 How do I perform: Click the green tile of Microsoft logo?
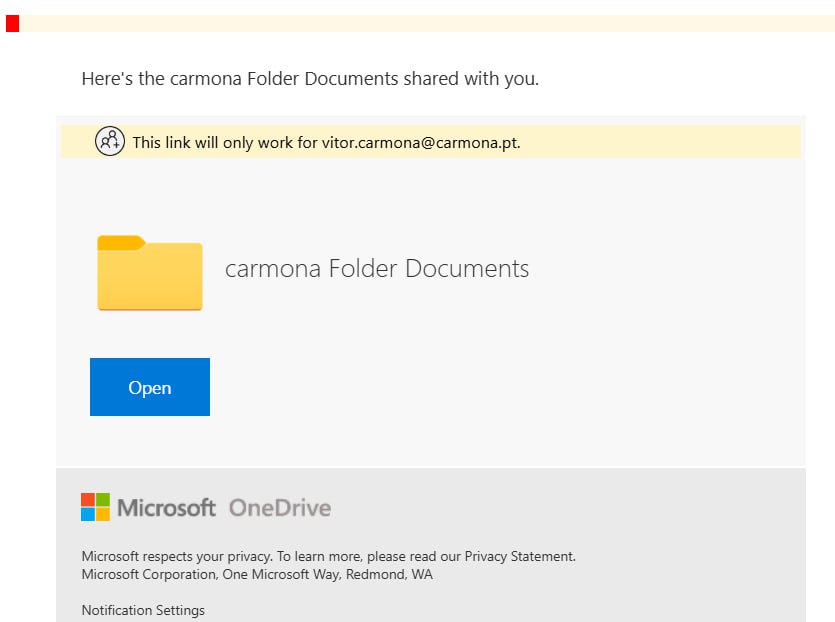(x=102, y=499)
